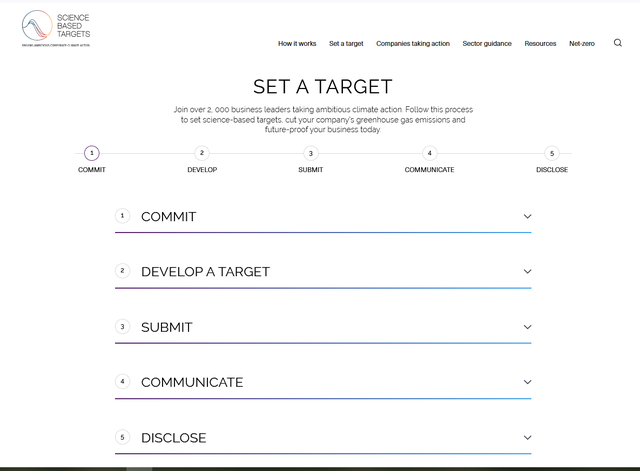The image size is (640, 471).
Task: Expand the Communicate section chevron
Action: click(x=527, y=382)
